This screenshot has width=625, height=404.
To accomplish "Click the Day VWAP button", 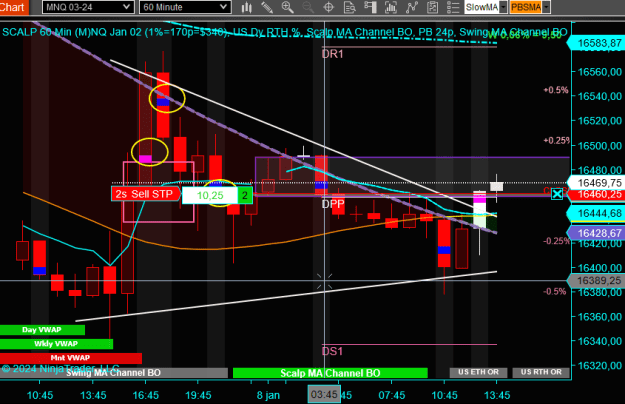I will [x=42, y=330].
